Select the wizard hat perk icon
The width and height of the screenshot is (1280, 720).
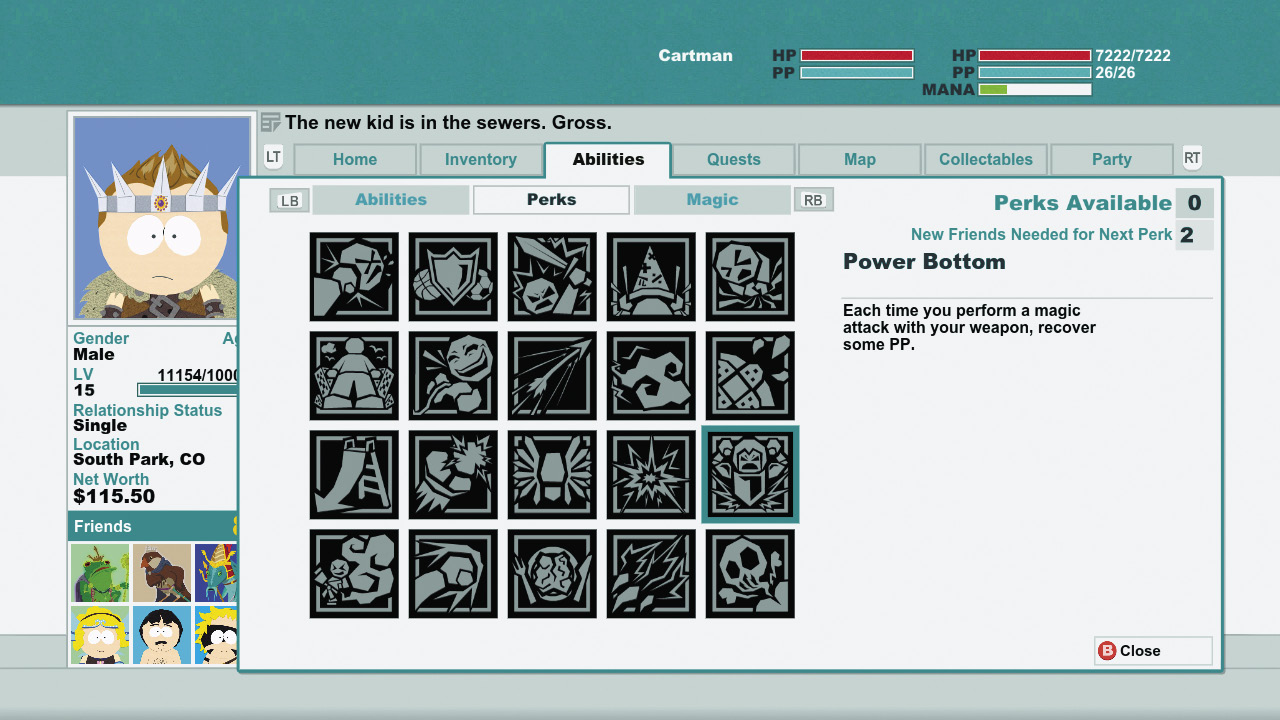click(x=651, y=277)
